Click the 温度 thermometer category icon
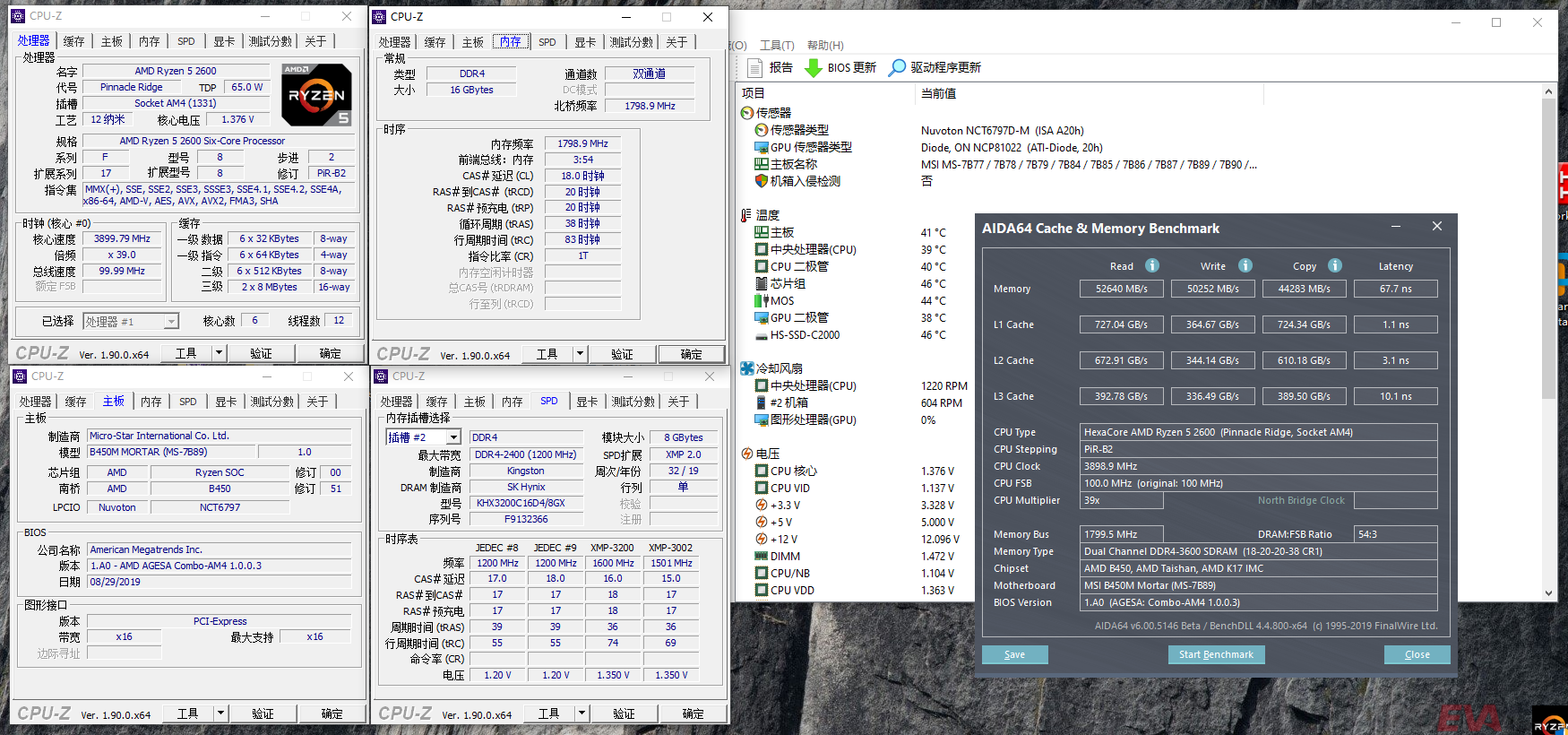The image size is (1568, 735). [746, 215]
